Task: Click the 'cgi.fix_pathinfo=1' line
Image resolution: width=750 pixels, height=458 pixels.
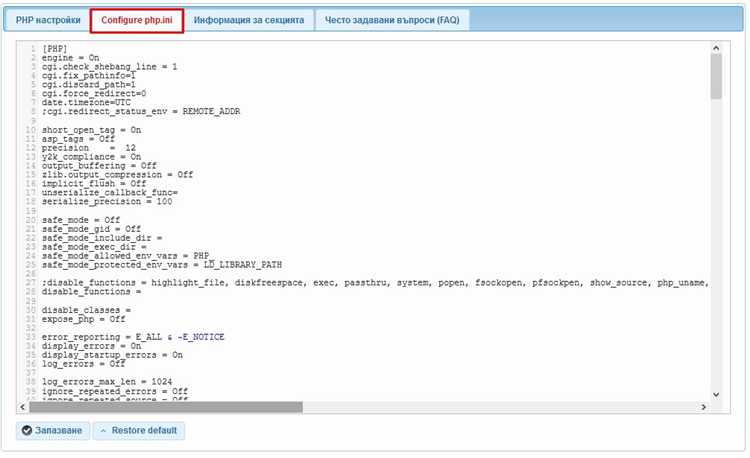Action: click(x=88, y=76)
